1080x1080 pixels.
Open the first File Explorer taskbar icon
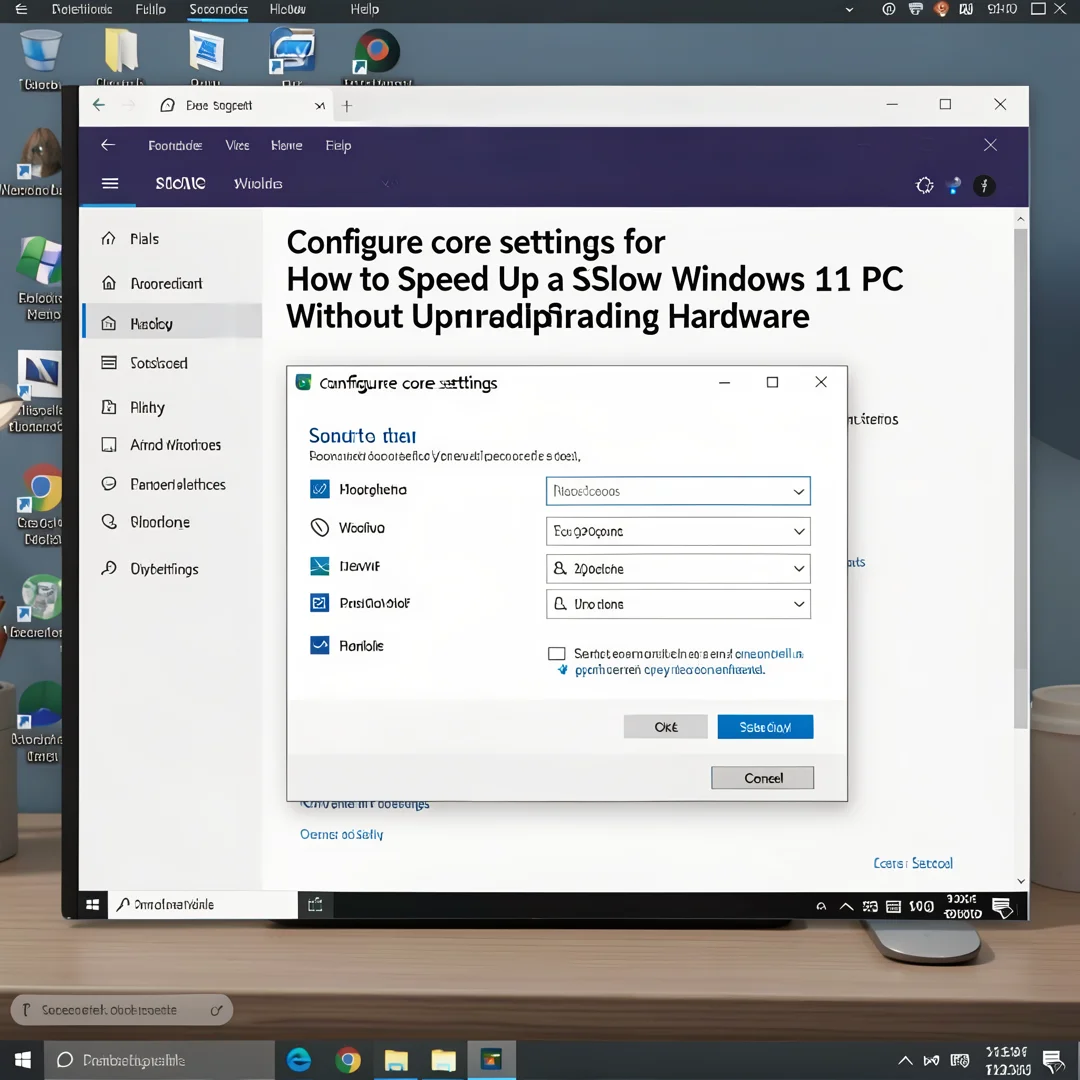[396, 1060]
